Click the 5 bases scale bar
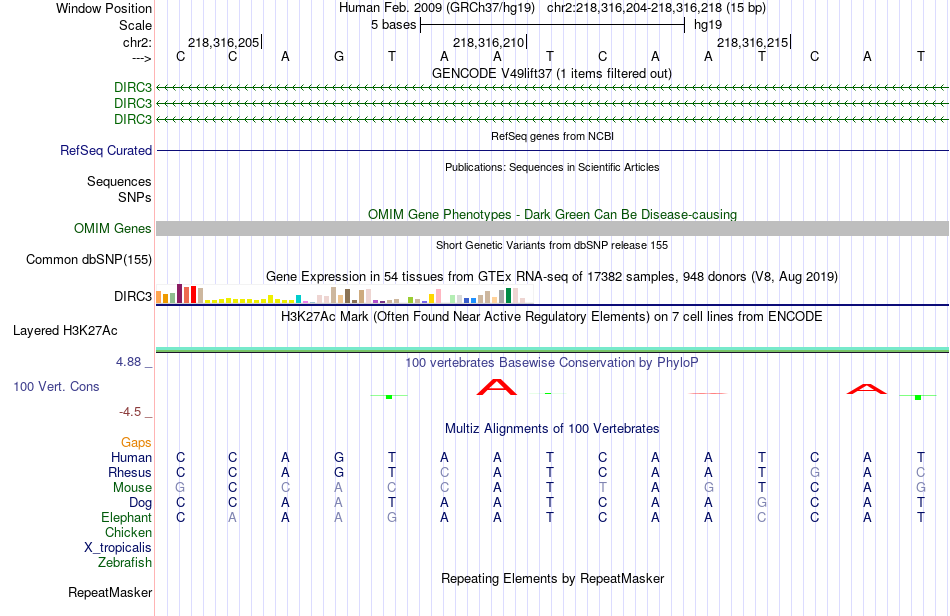Viewport: 950px width, 616px height. (x=552, y=25)
